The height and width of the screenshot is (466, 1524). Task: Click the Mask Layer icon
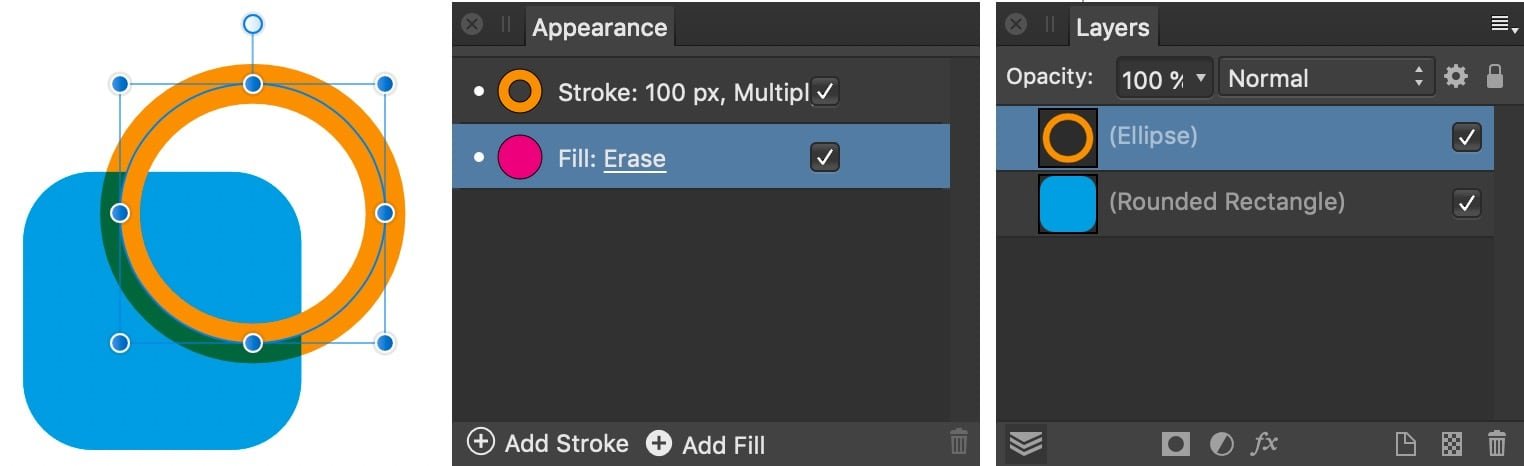tap(1175, 444)
